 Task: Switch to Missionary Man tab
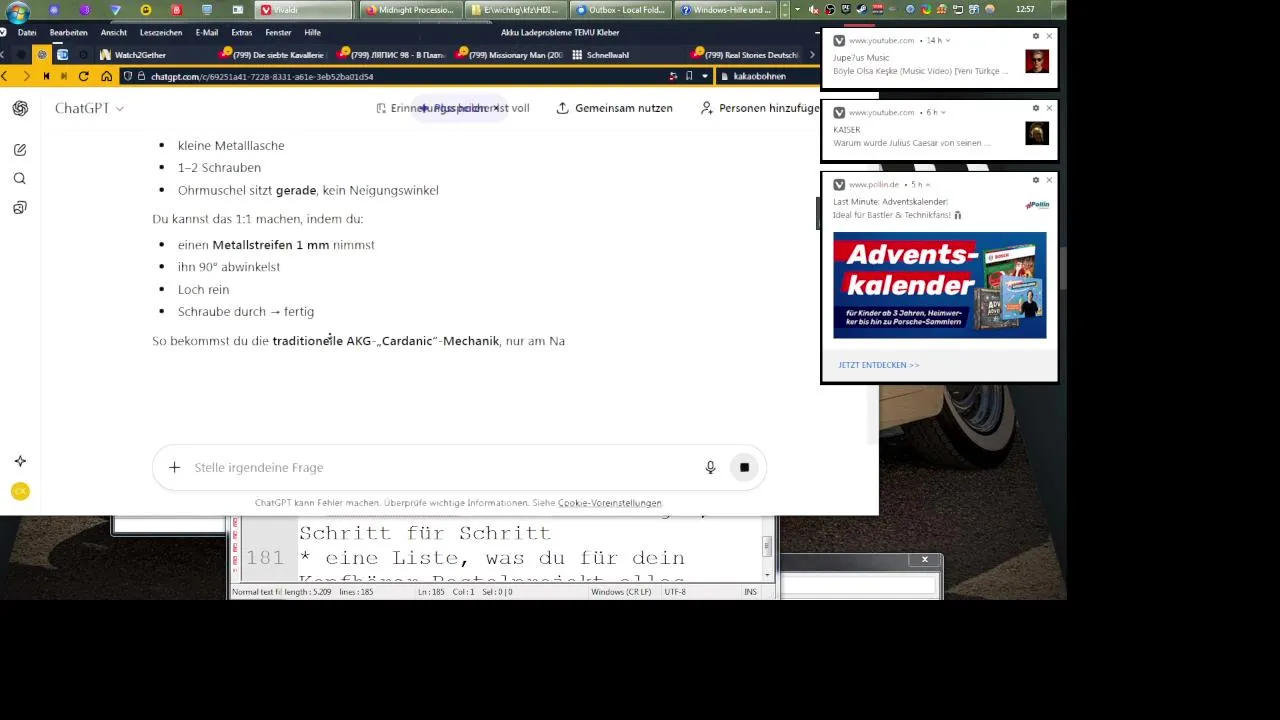click(509, 55)
